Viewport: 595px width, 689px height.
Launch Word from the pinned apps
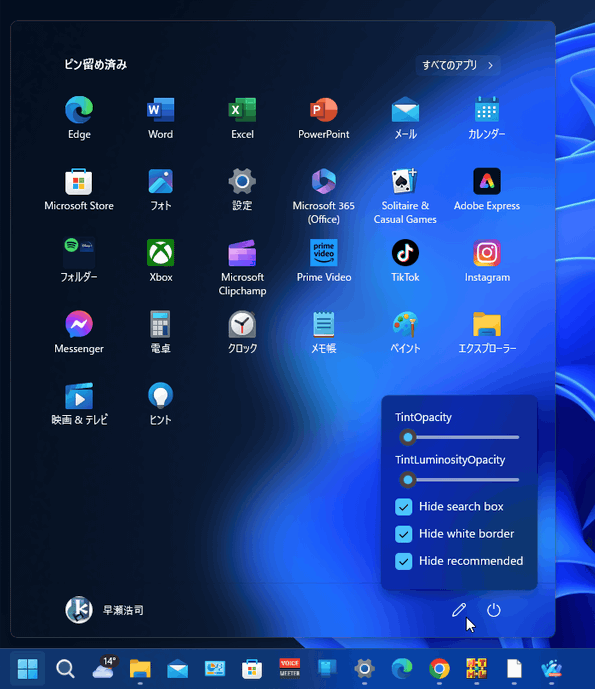pyautogui.click(x=160, y=117)
